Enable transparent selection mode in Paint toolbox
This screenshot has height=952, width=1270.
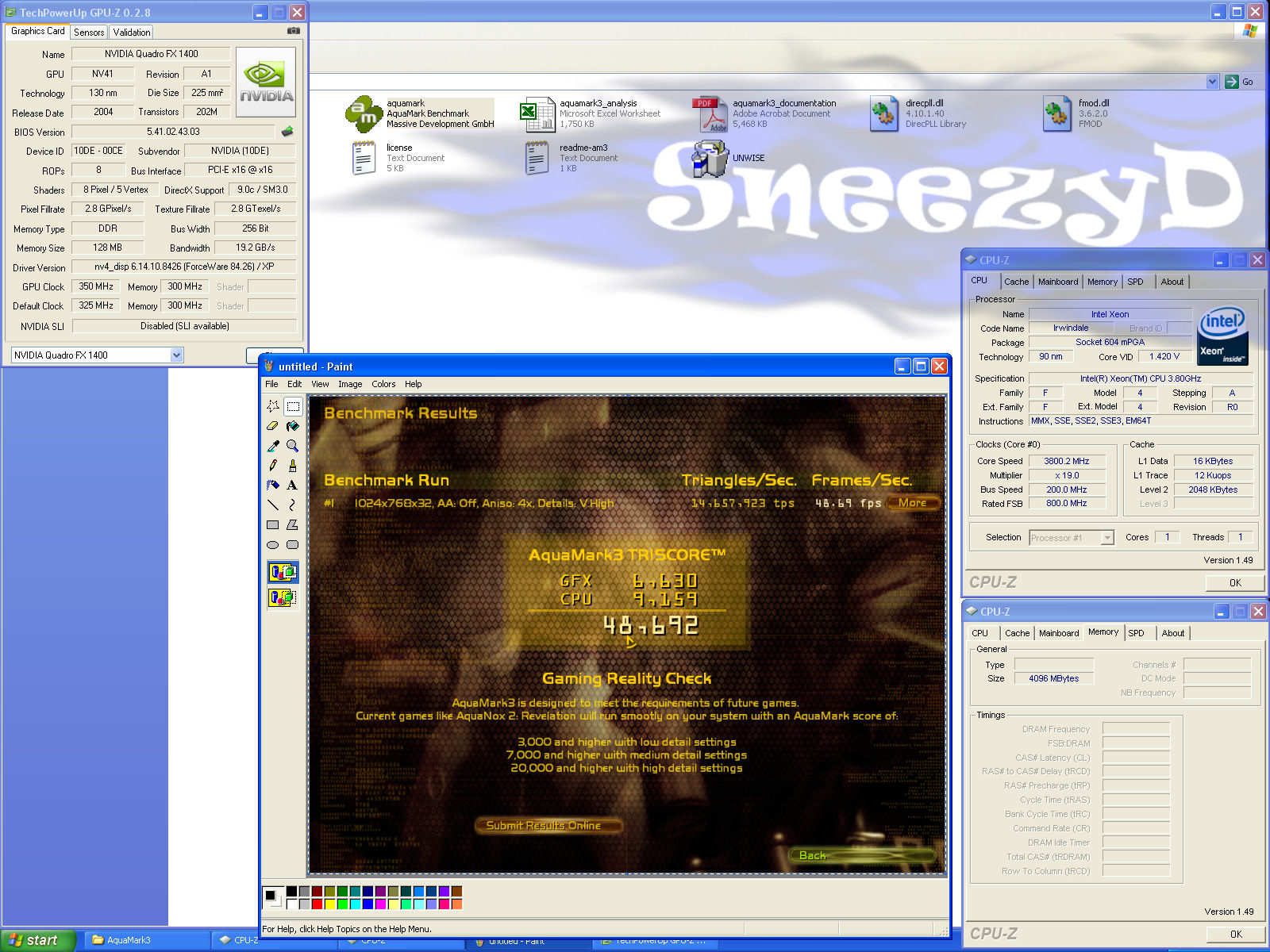pos(283,597)
